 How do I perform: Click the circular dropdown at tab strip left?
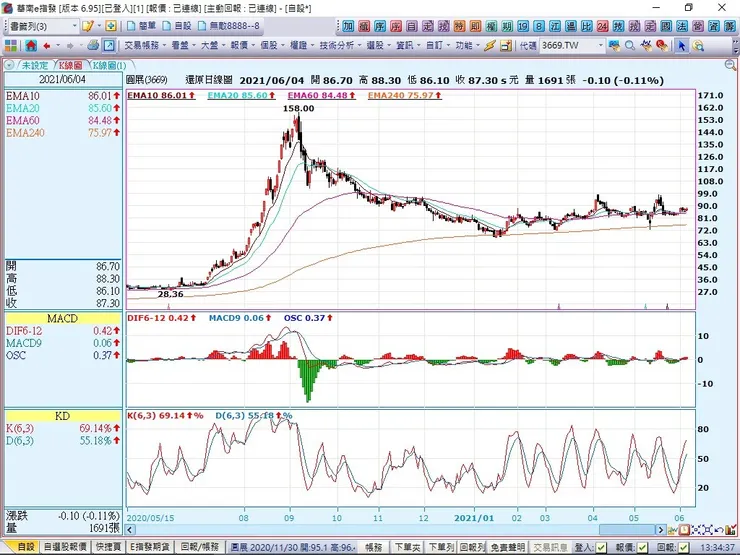[x=9, y=65]
